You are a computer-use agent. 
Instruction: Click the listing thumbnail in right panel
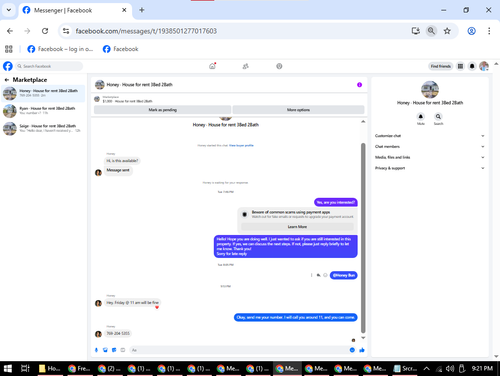point(430,89)
